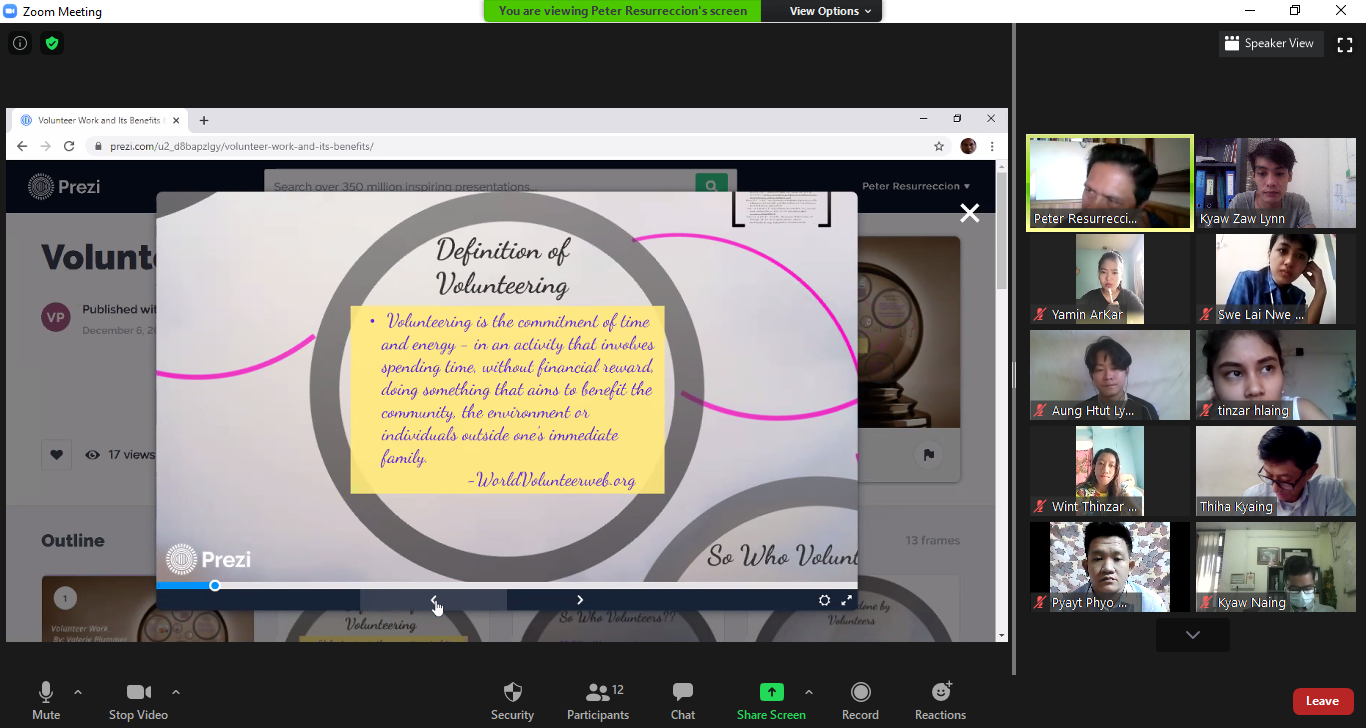1366x728 pixels.
Task: Select Swe Lai Nwe's video thumbnail
Action: (1276, 279)
